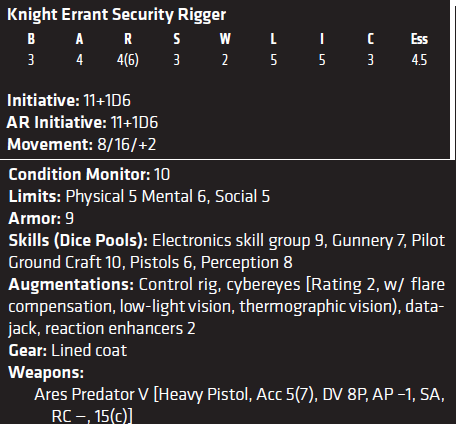Click Pistols 6 in the skills list
The image size is (456, 424).
coord(161,262)
